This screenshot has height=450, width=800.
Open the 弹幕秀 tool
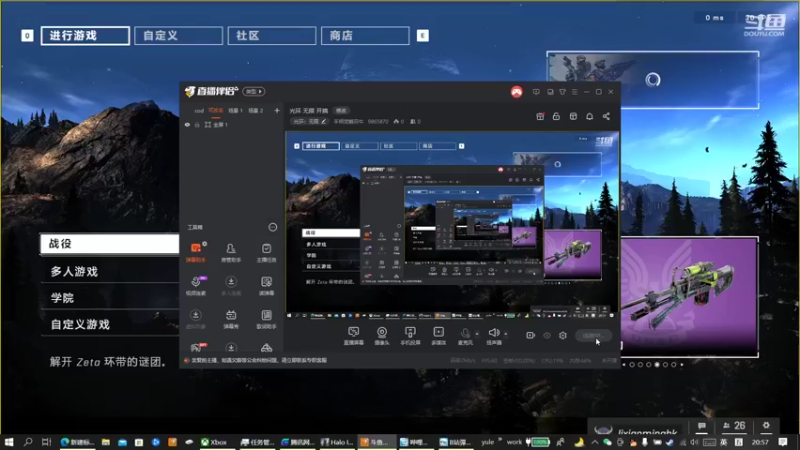click(x=231, y=319)
